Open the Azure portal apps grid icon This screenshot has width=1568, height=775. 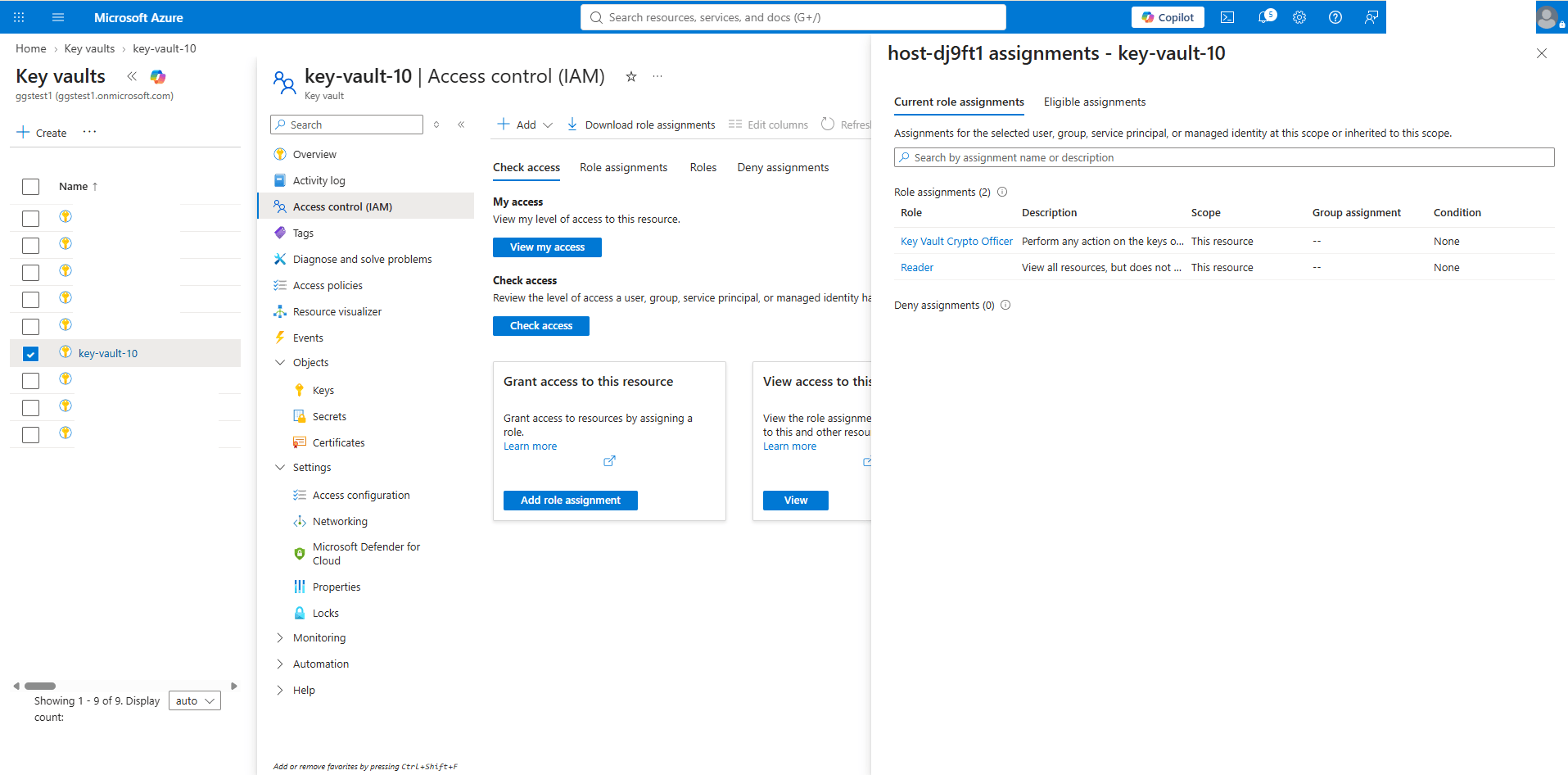19,17
